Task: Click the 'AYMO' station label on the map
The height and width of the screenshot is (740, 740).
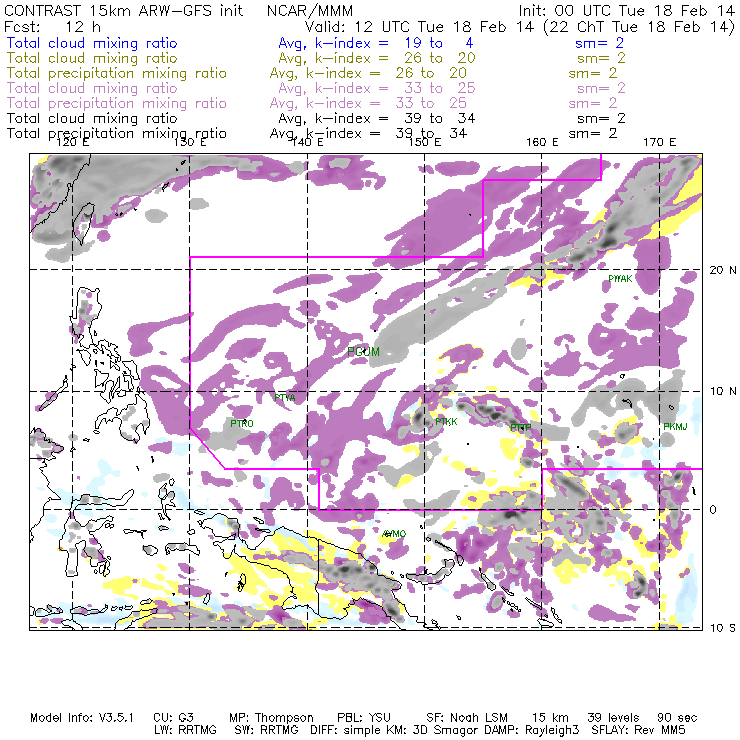Action: point(394,534)
